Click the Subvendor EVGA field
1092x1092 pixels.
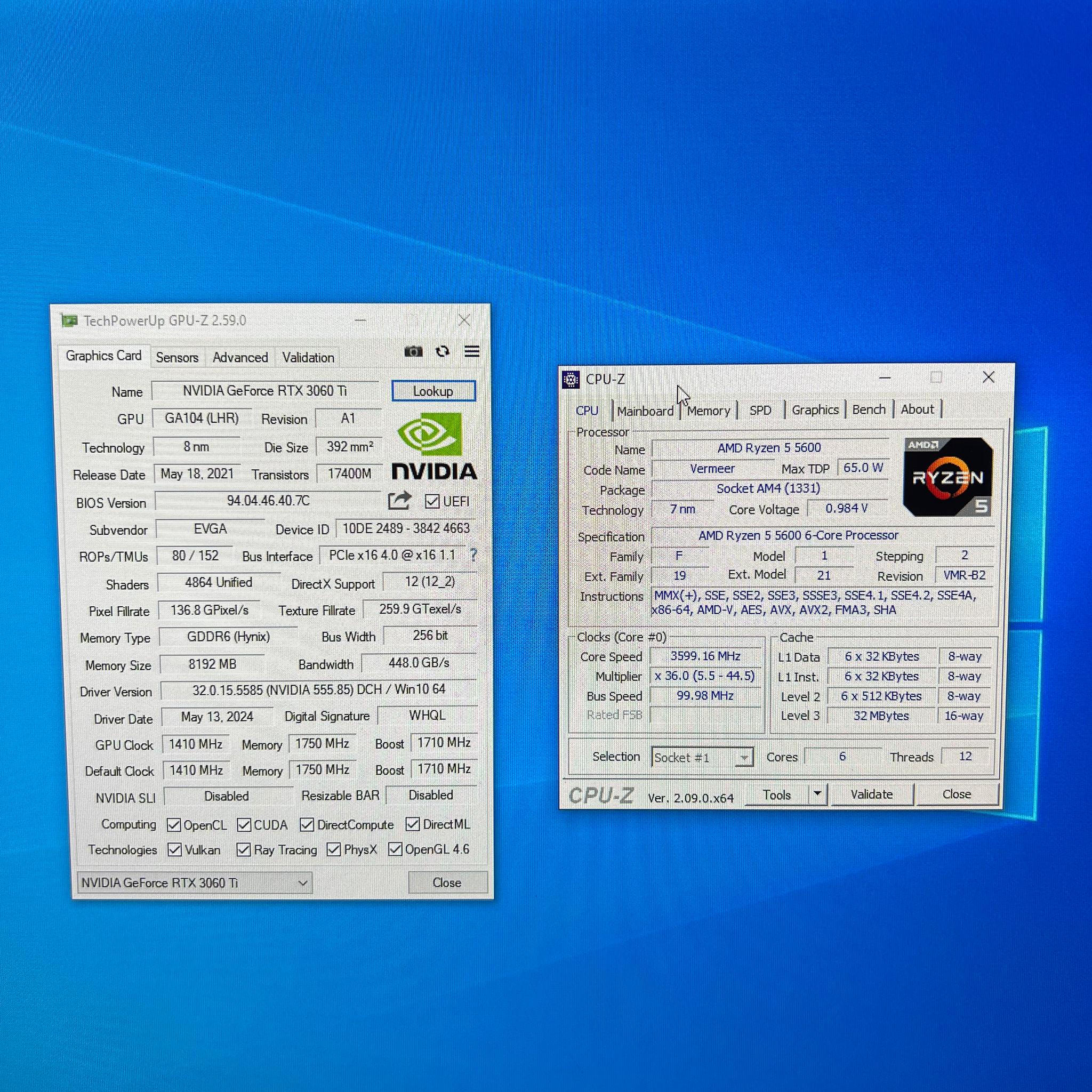210,529
